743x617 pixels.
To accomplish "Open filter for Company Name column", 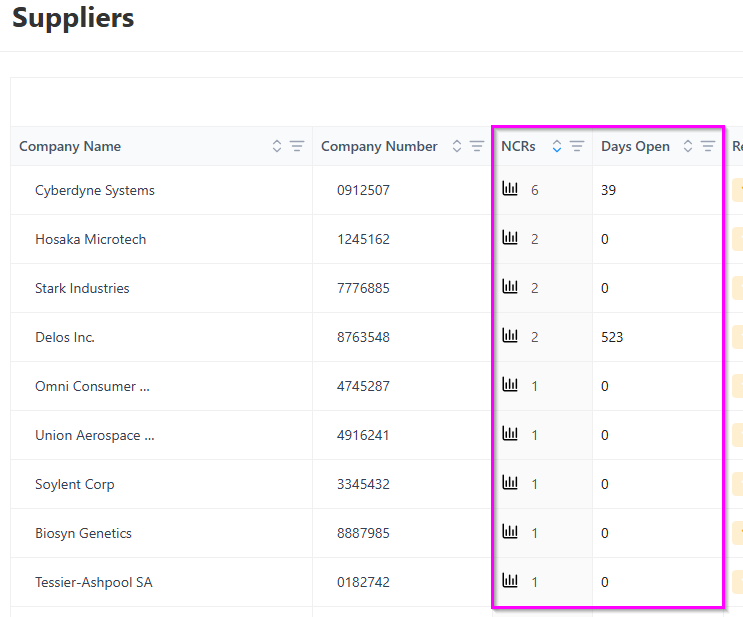I will coord(297,146).
